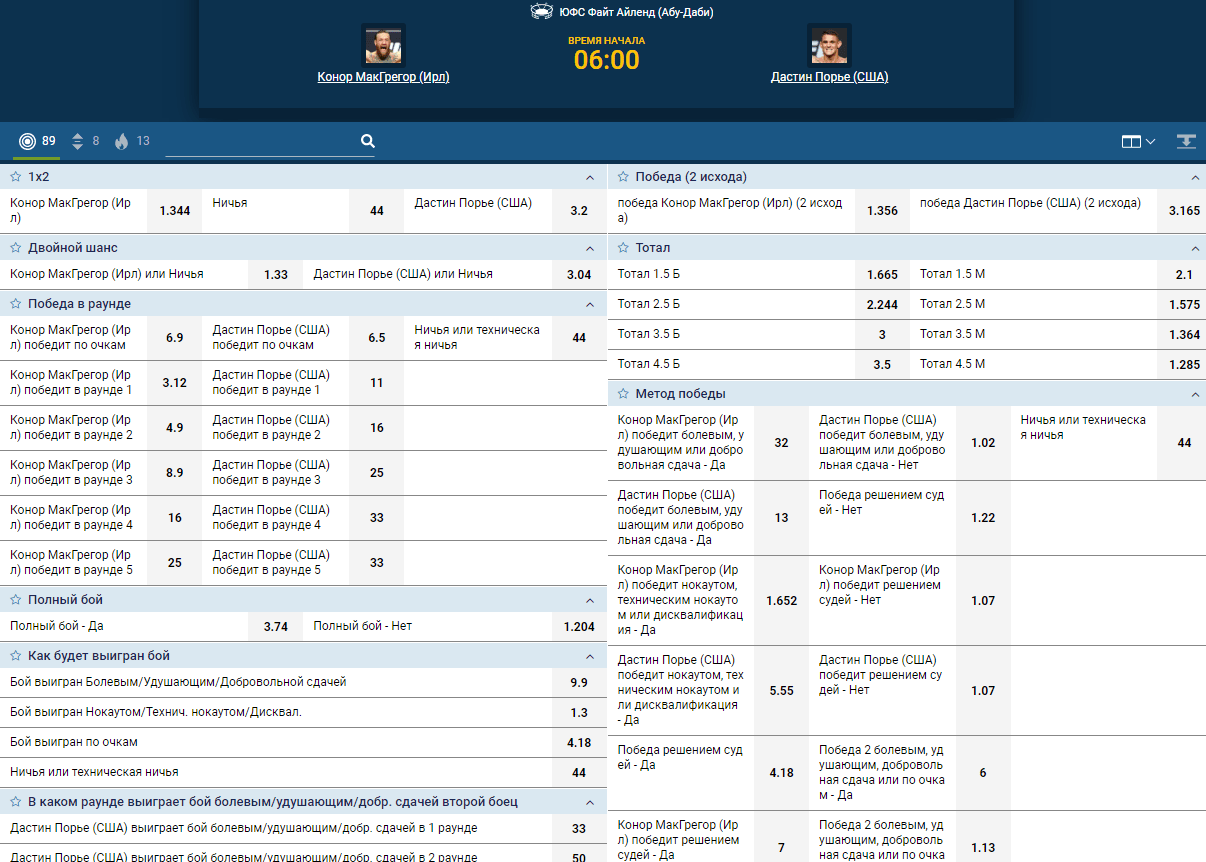This screenshot has height=862, width=1206.
Task: Click the search magnifier icon
Action: 368,141
